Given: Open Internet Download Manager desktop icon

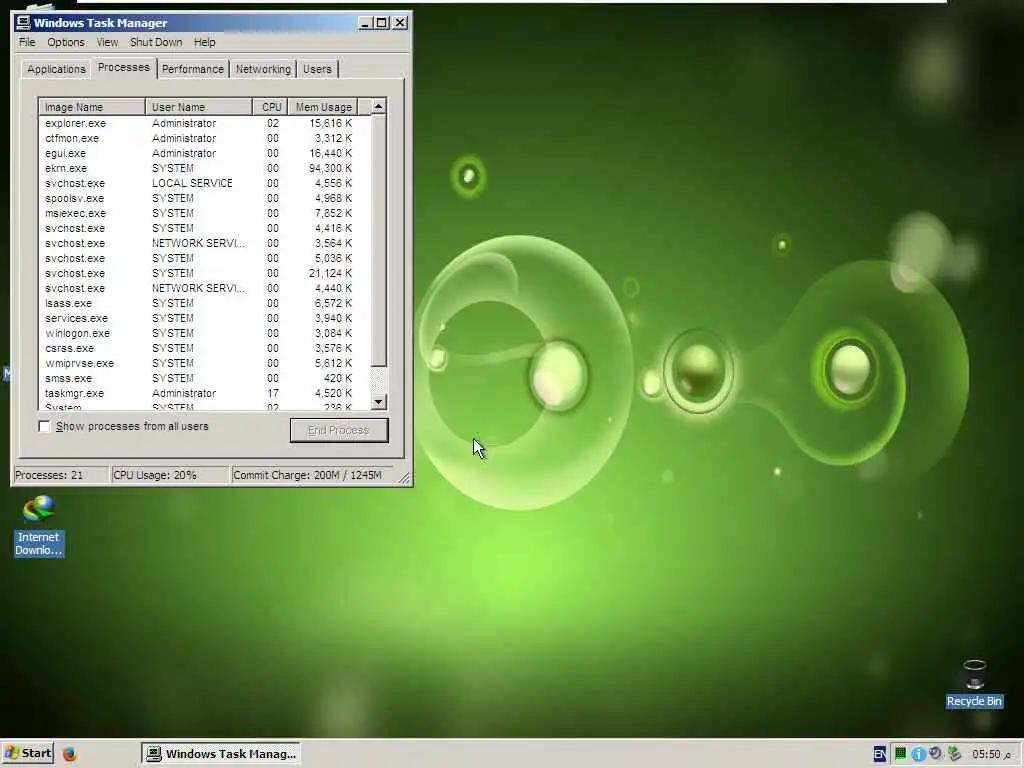Looking at the screenshot, I should click(x=39, y=526).
